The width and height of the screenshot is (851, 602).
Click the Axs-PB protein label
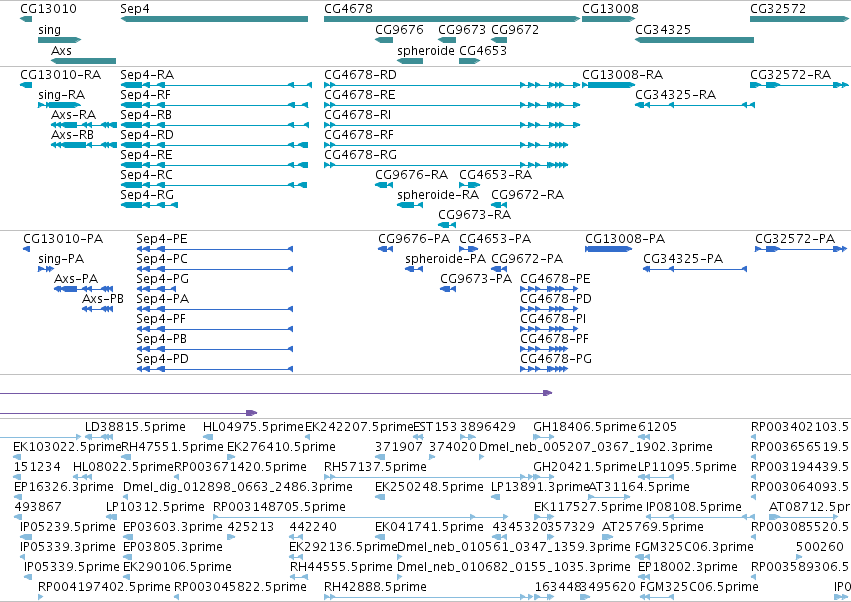click(x=103, y=299)
